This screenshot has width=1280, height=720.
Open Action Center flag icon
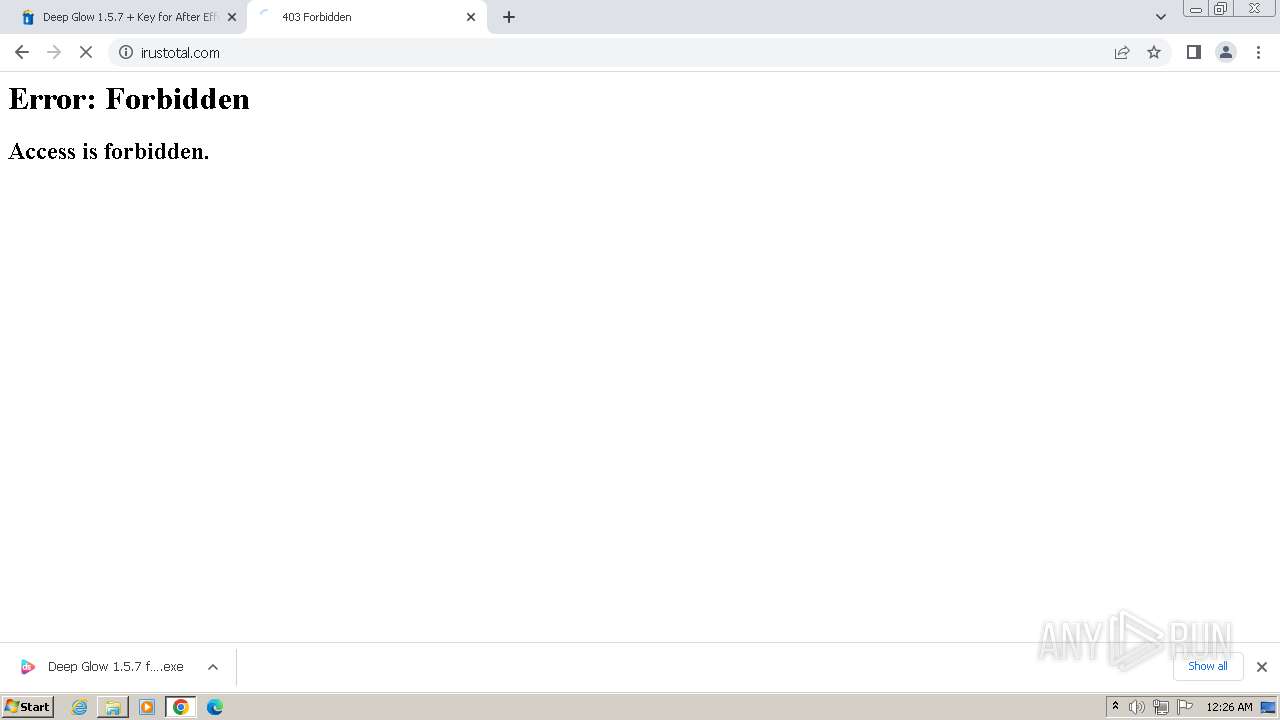pyautogui.click(x=1185, y=707)
